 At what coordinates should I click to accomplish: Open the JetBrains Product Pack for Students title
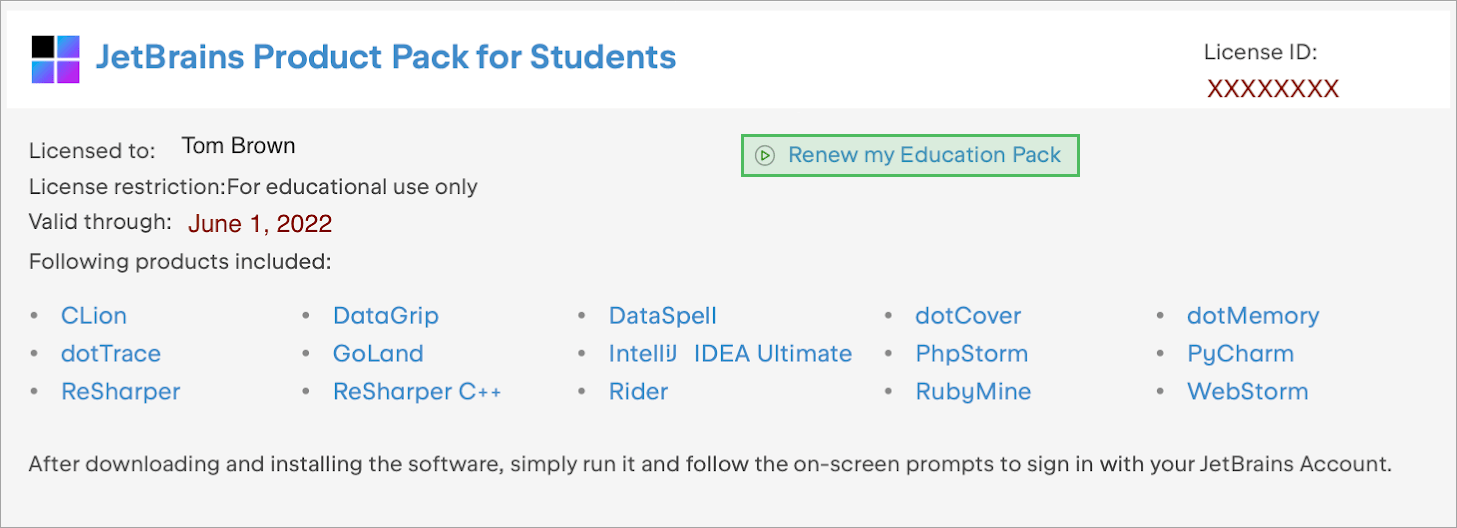pos(385,57)
